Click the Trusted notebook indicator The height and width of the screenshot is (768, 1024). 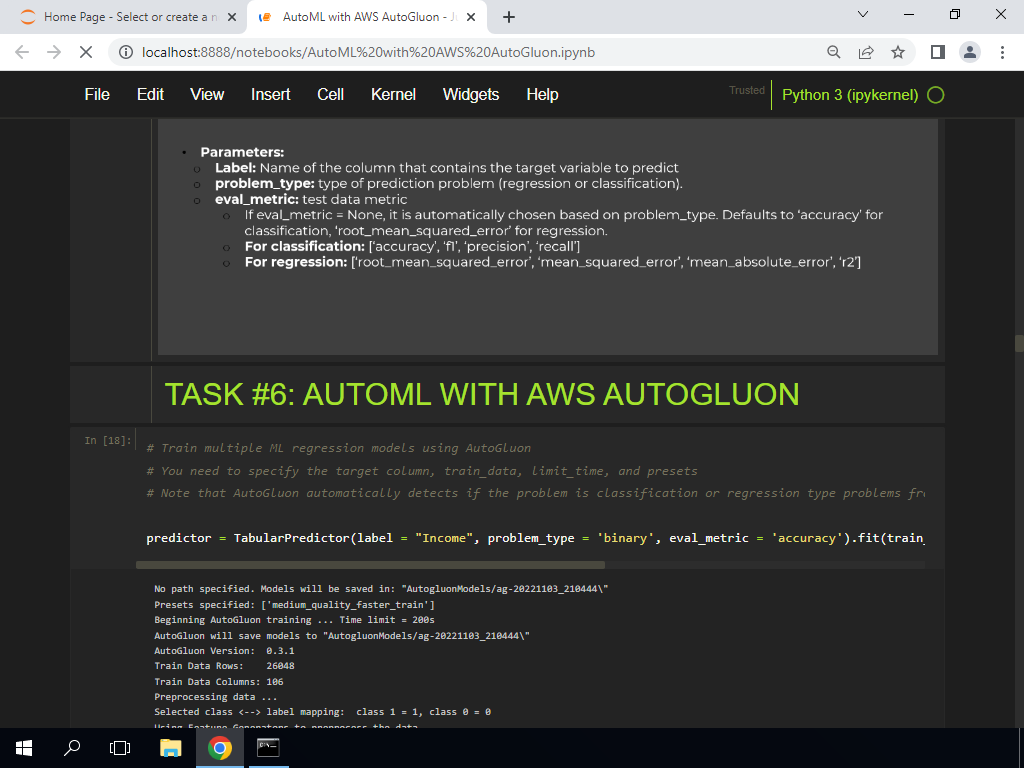pos(746,90)
